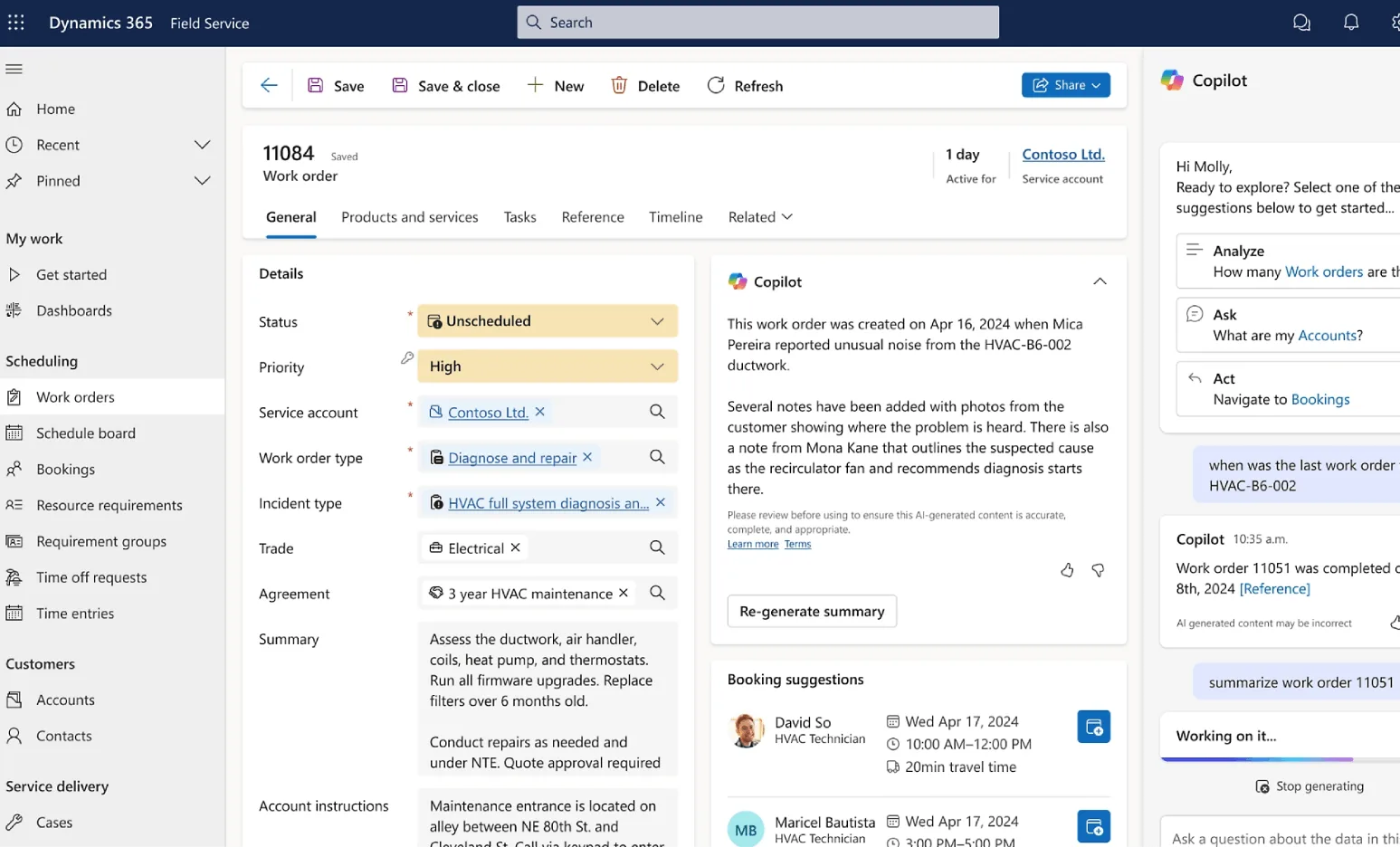
Task: Switch to the Timeline tab
Action: (676, 217)
